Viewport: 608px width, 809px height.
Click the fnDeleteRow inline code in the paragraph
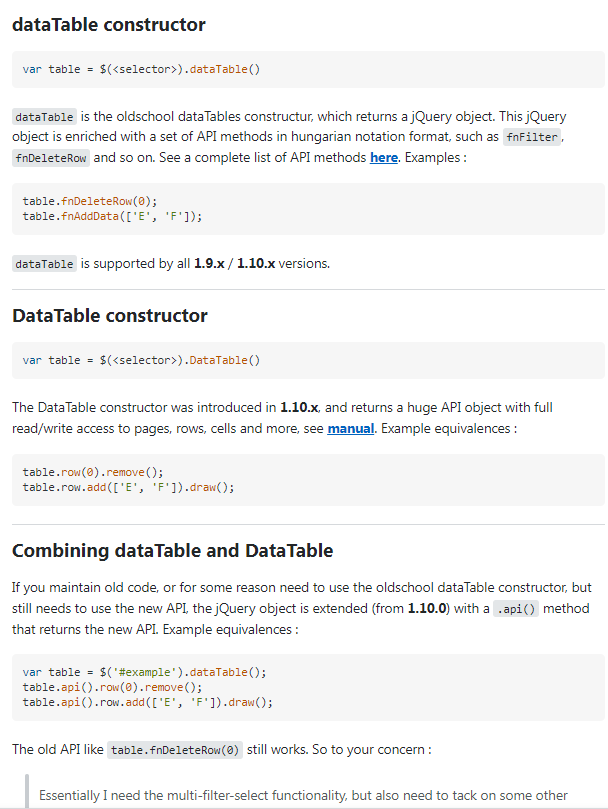pyautogui.click(x=51, y=158)
